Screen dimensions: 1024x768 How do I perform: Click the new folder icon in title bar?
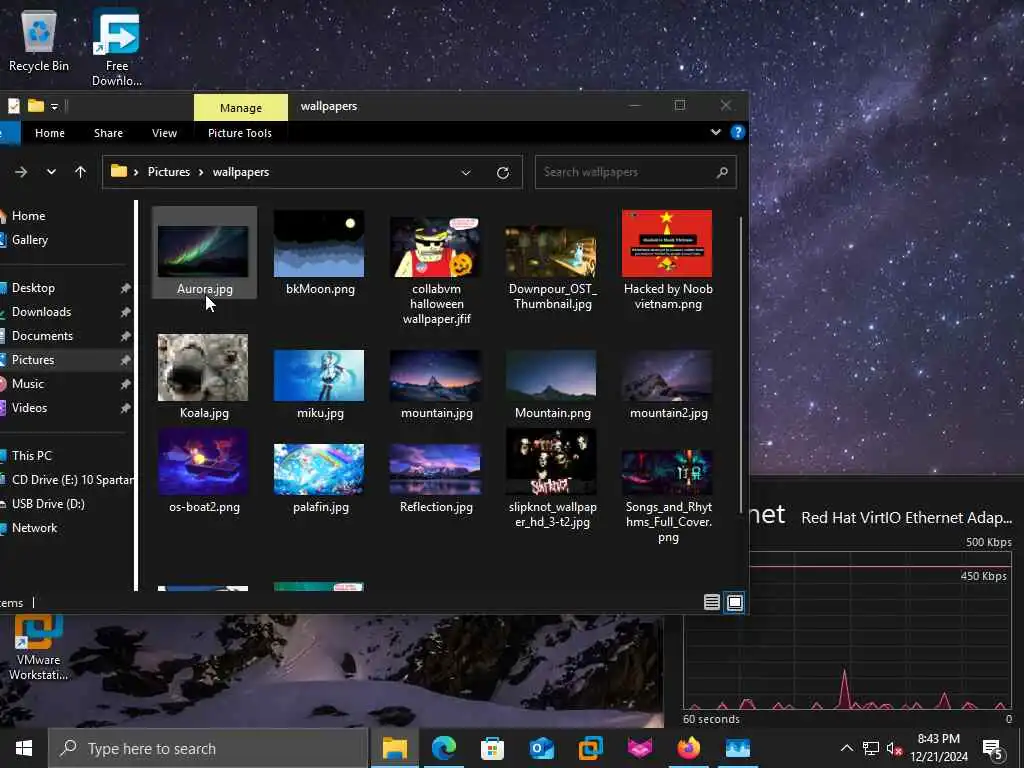(x=36, y=106)
